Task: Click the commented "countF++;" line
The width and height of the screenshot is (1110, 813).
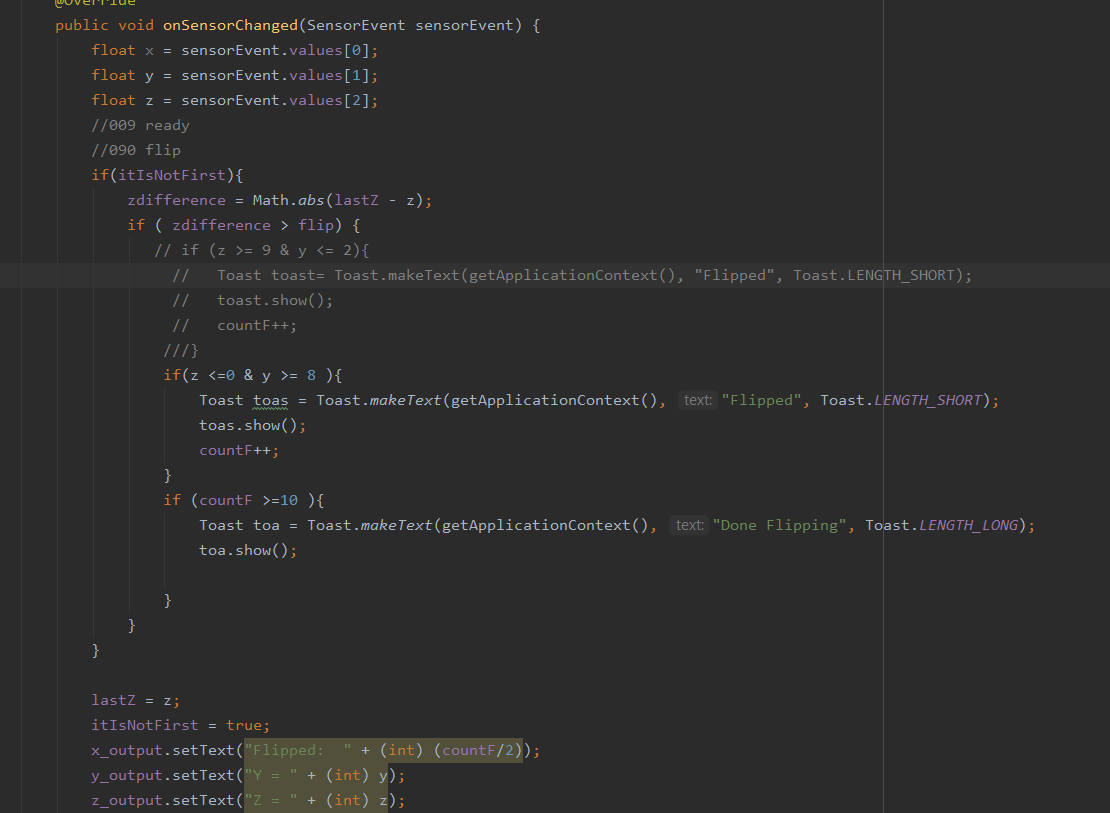Action: [x=234, y=325]
